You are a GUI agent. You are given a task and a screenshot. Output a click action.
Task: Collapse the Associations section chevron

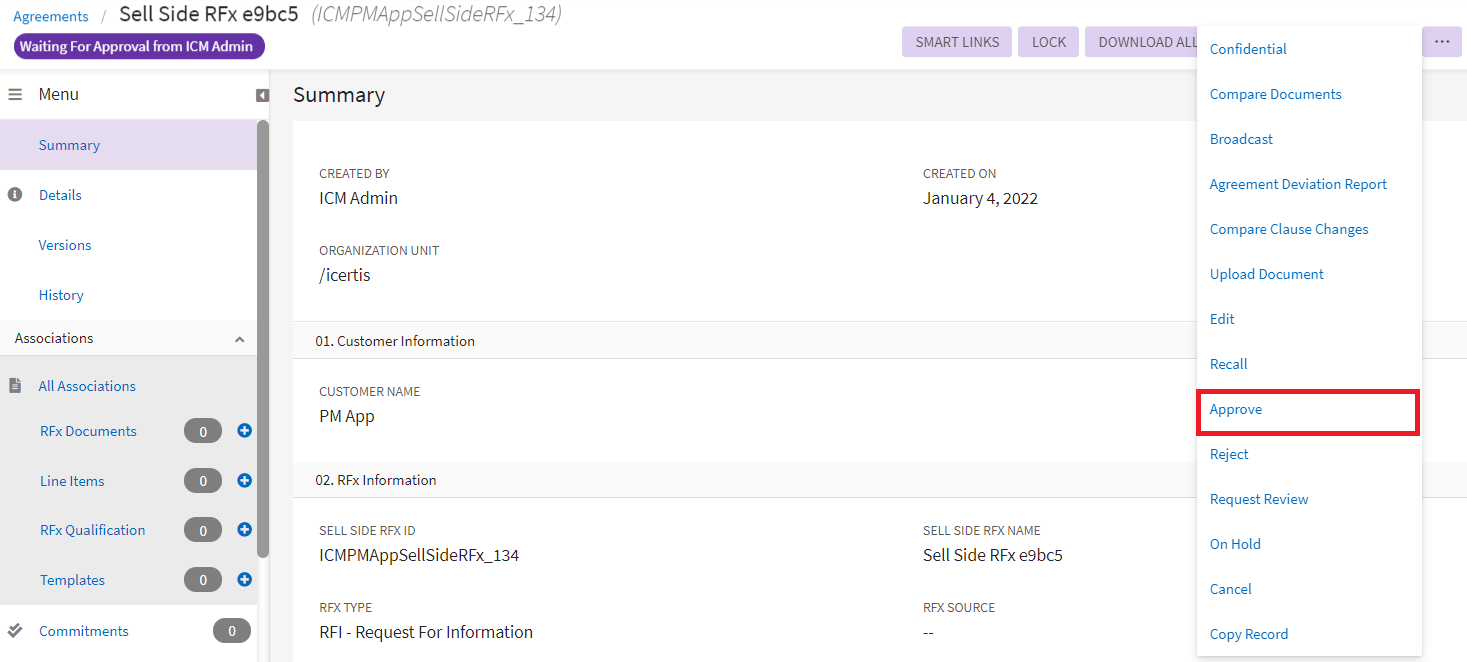tap(239, 339)
